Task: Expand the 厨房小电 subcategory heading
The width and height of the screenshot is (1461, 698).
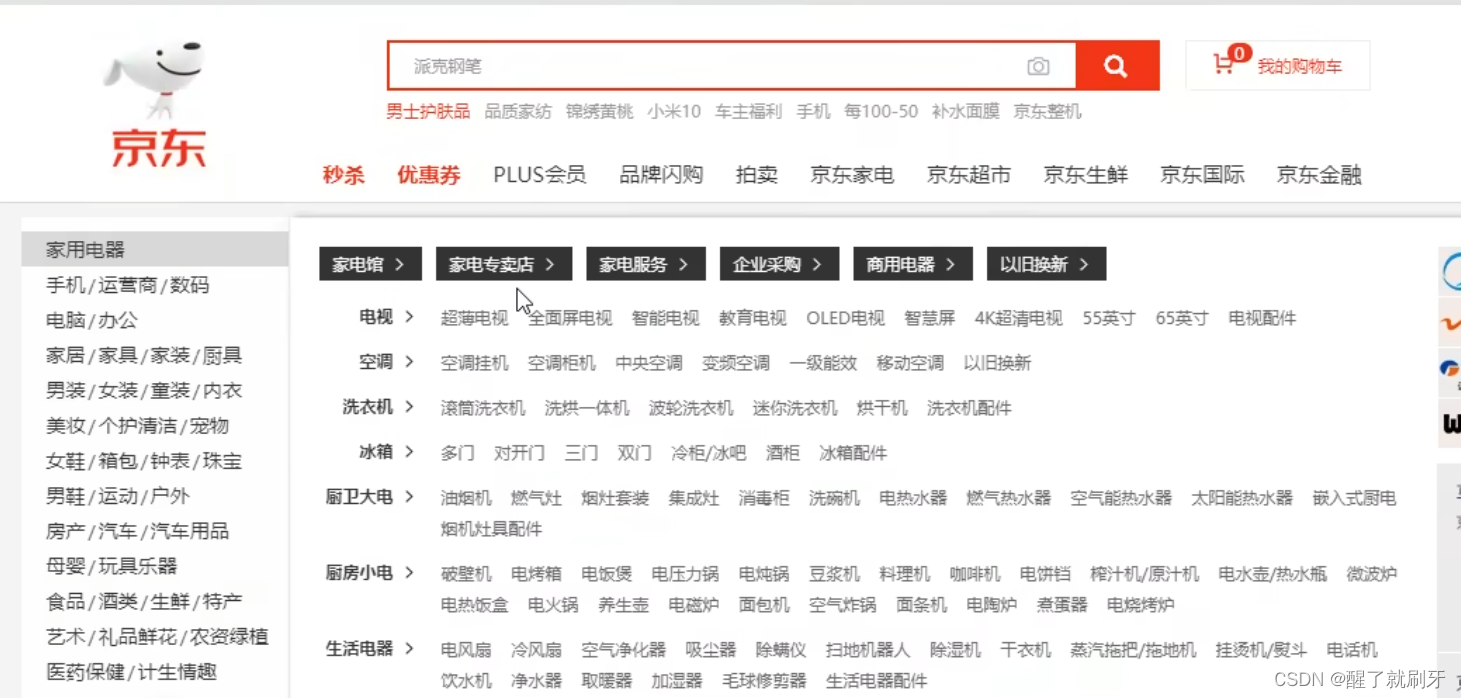Action: [x=370, y=573]
